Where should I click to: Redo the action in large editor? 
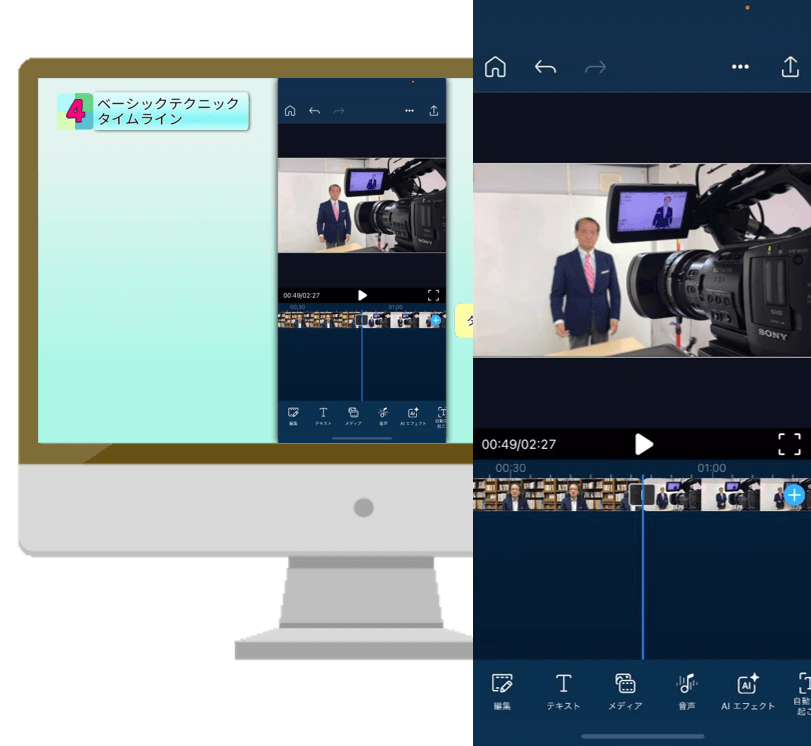tap(595, 67)
